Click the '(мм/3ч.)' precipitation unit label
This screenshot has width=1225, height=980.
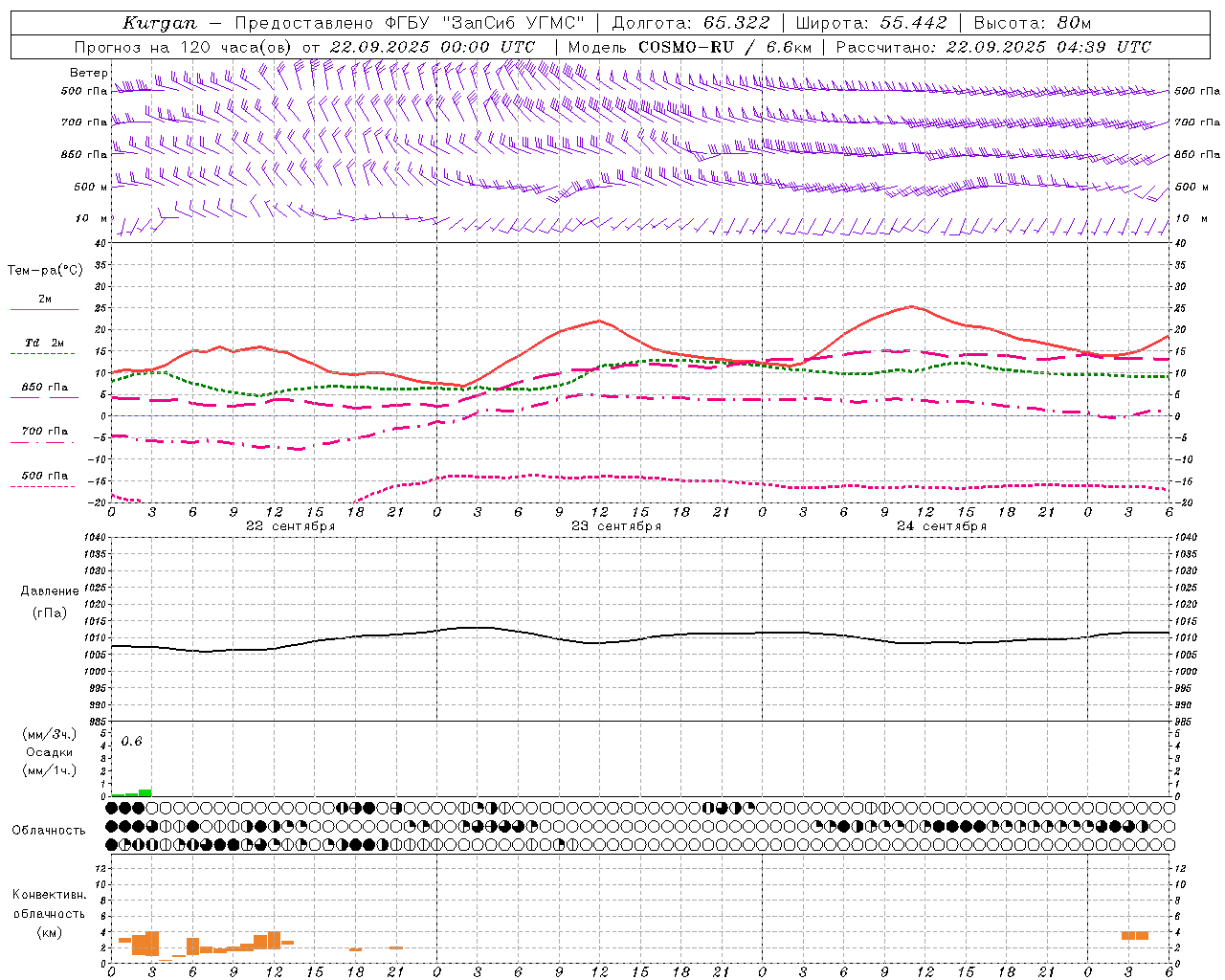[50, 734]
